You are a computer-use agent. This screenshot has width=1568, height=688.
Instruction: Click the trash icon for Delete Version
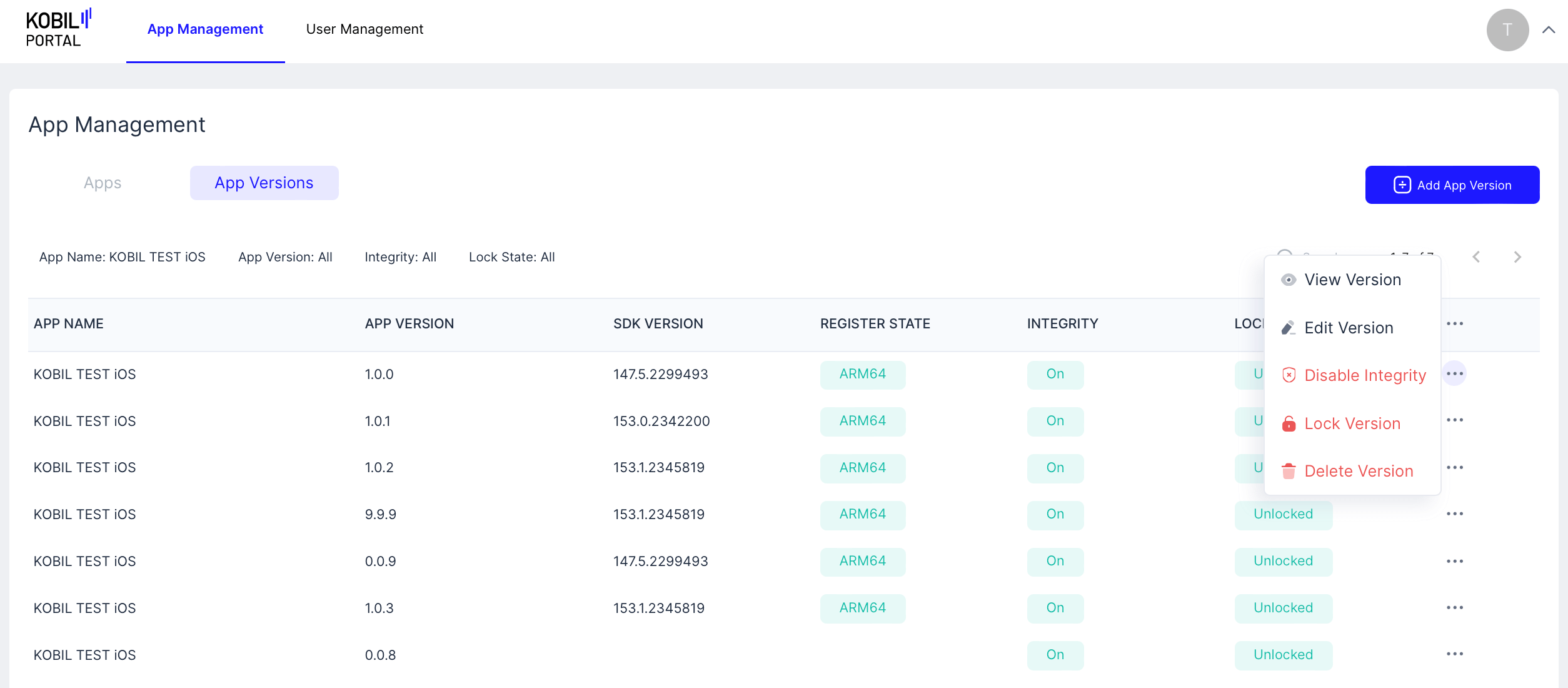point(1288,471)
